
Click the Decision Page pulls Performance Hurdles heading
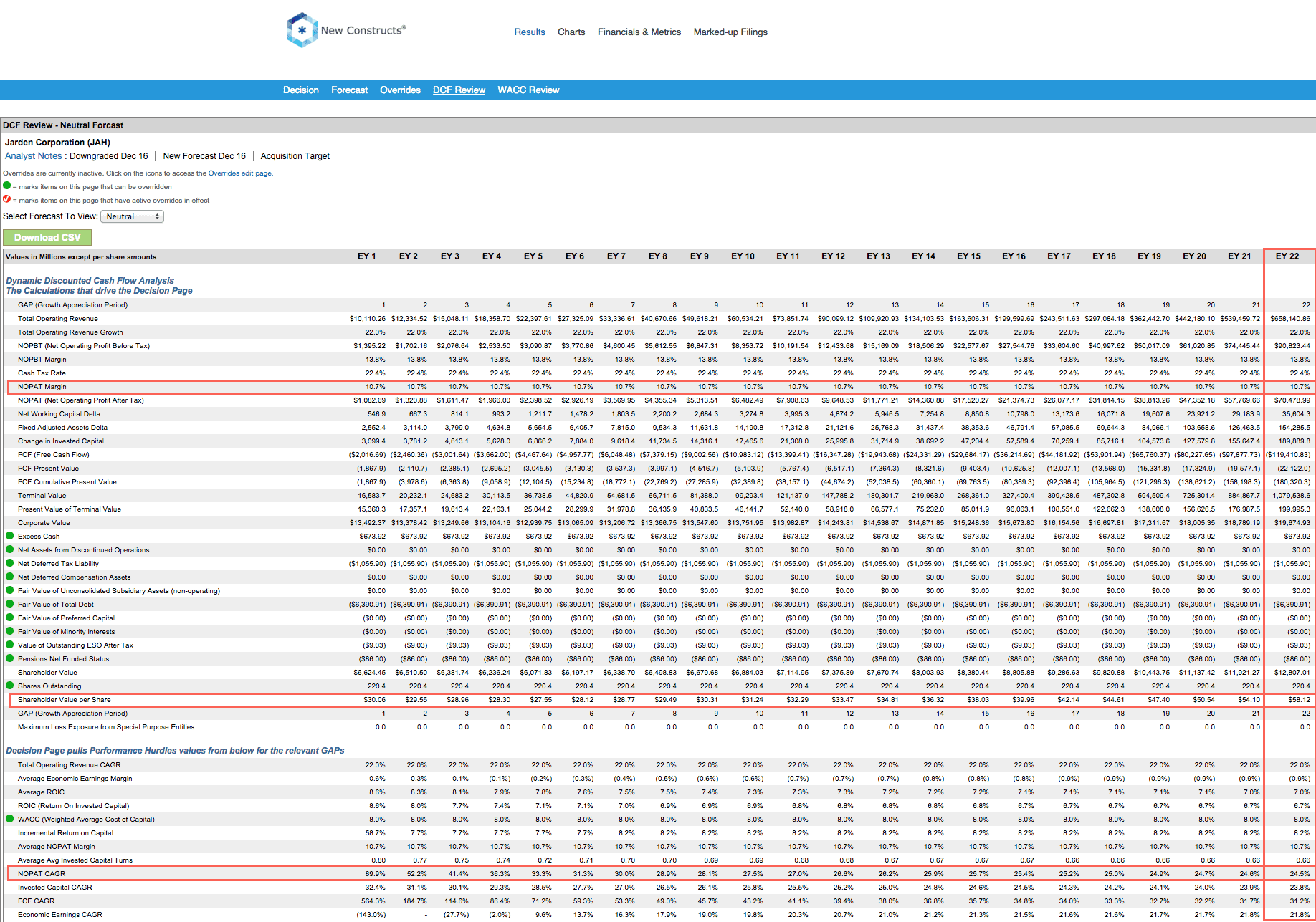[175, 750]
